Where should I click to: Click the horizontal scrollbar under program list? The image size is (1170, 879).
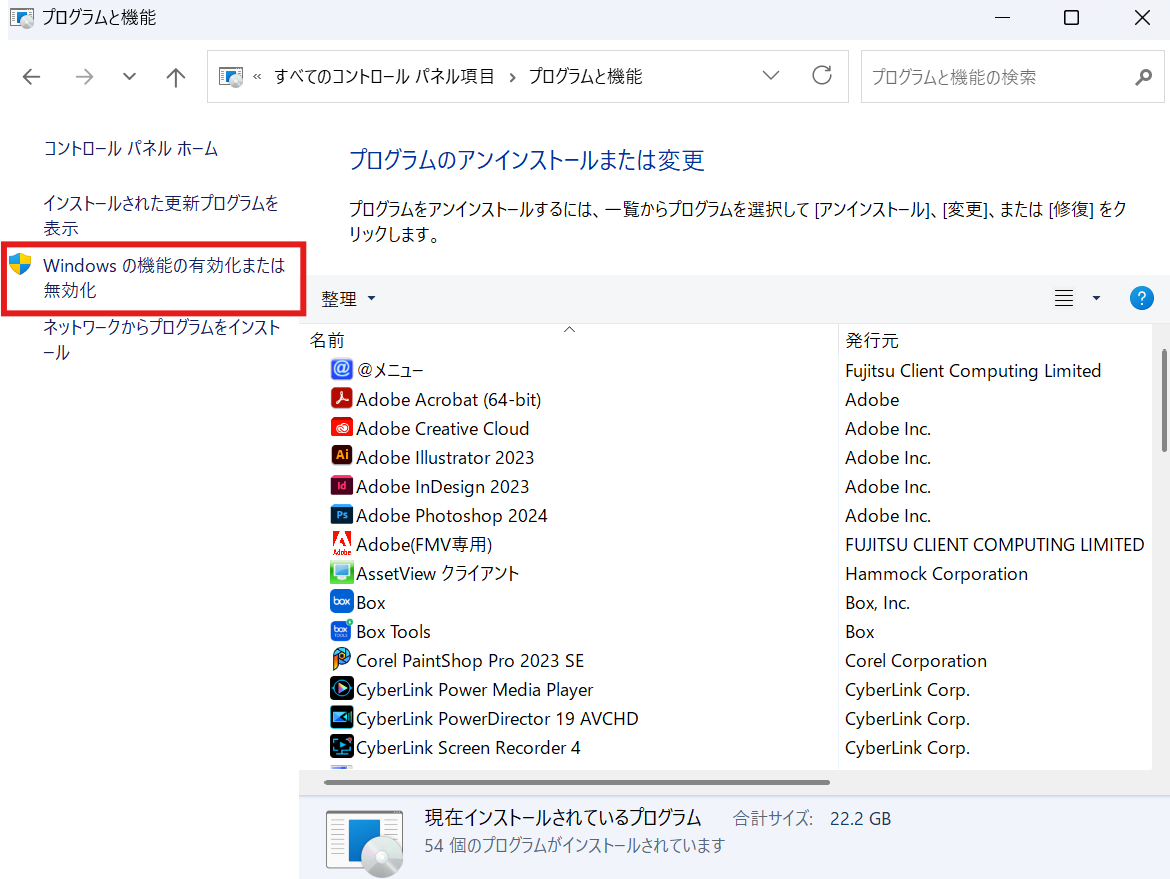click(577, 782)
